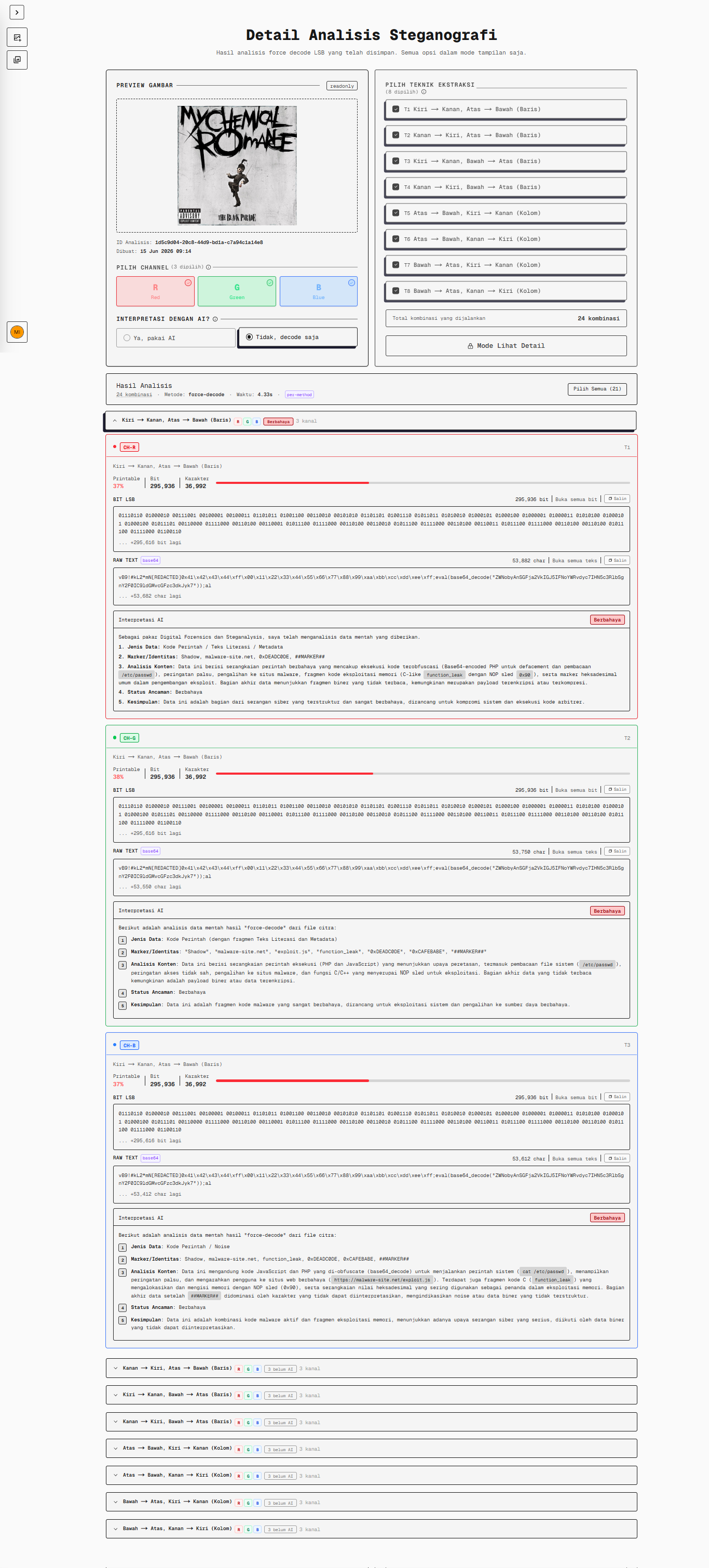Open the new image analysis icon

[17, 37]
